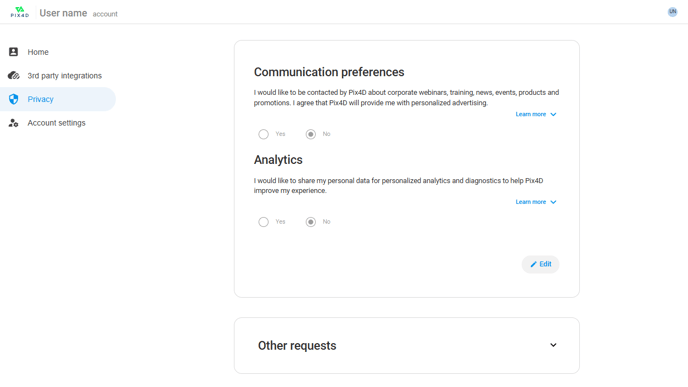The image size is (688, 387).
Task: Click the Pix4D logo icon
Action: [x=20, y=12]
